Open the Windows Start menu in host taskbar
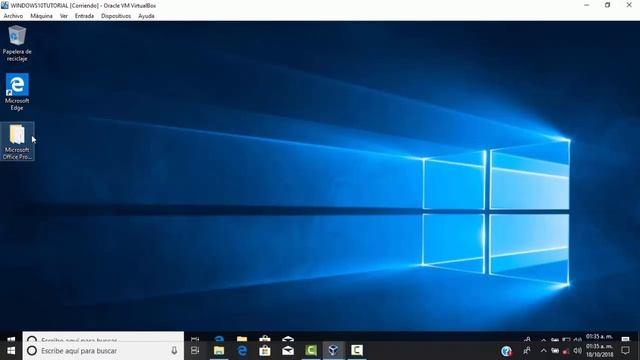640x360 pixels. pos(11,351)
